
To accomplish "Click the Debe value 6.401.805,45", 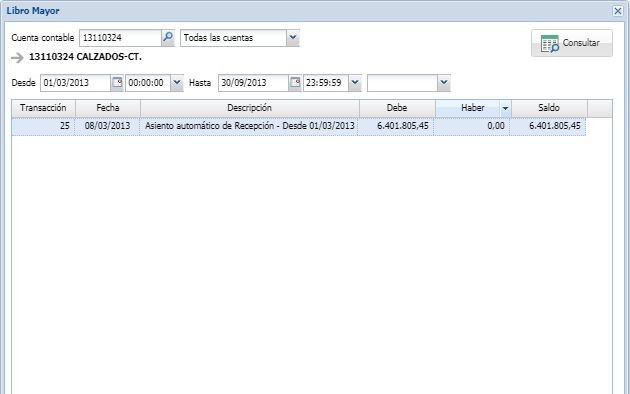I will 403,126.
